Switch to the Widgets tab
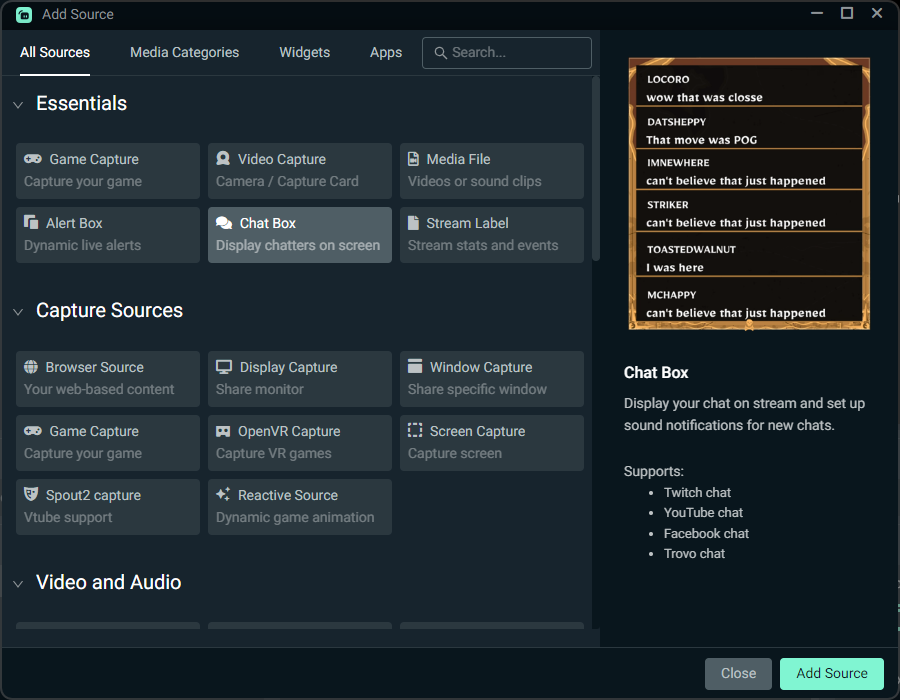This screenshot has width=900, height=700. pyautogui.click(x=304, y=52)
